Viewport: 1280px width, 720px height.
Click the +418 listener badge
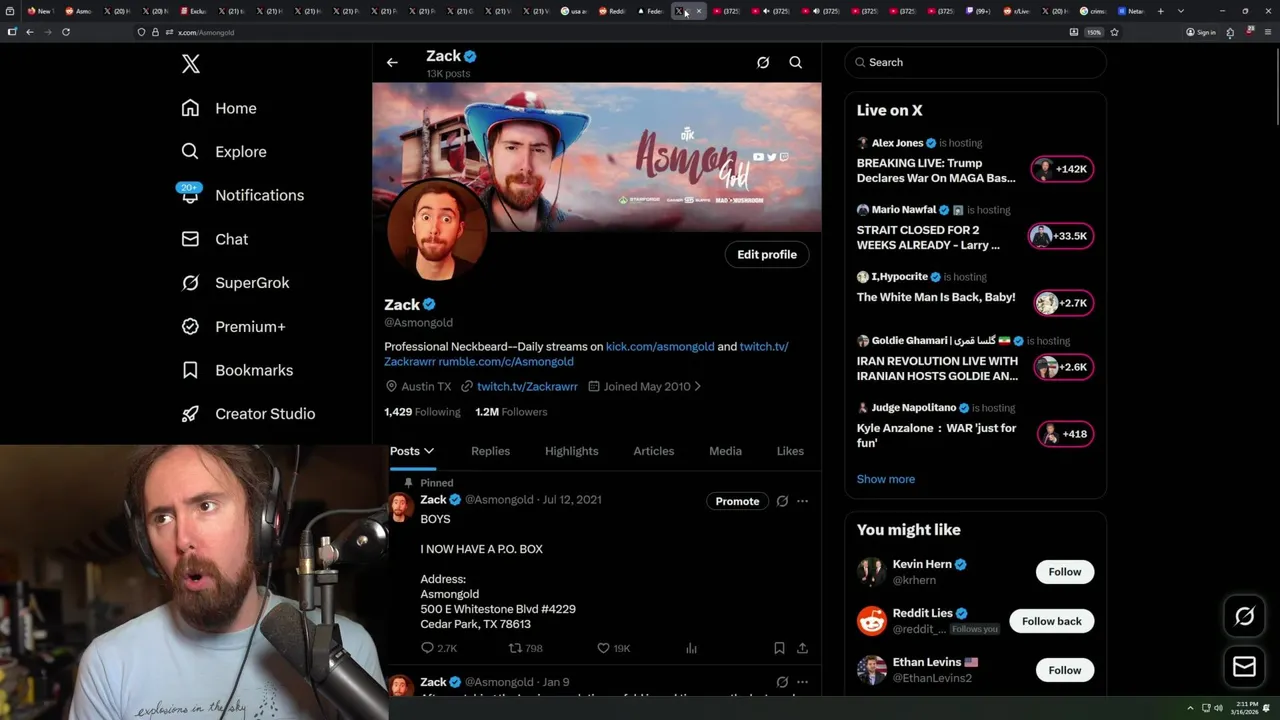point(1066,434)
